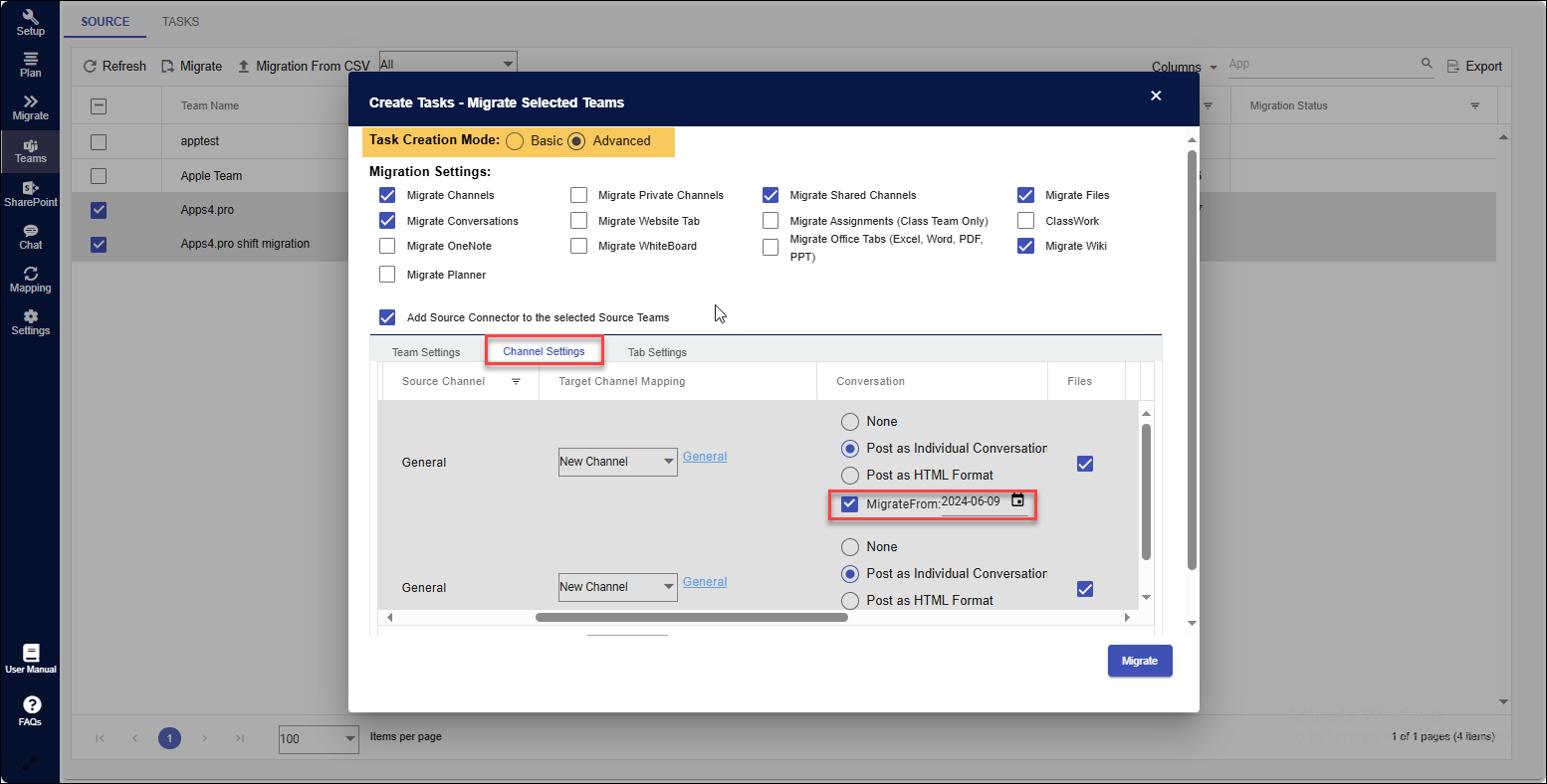Click the App search input field
1547x784 pixels.
point(1321,64)
